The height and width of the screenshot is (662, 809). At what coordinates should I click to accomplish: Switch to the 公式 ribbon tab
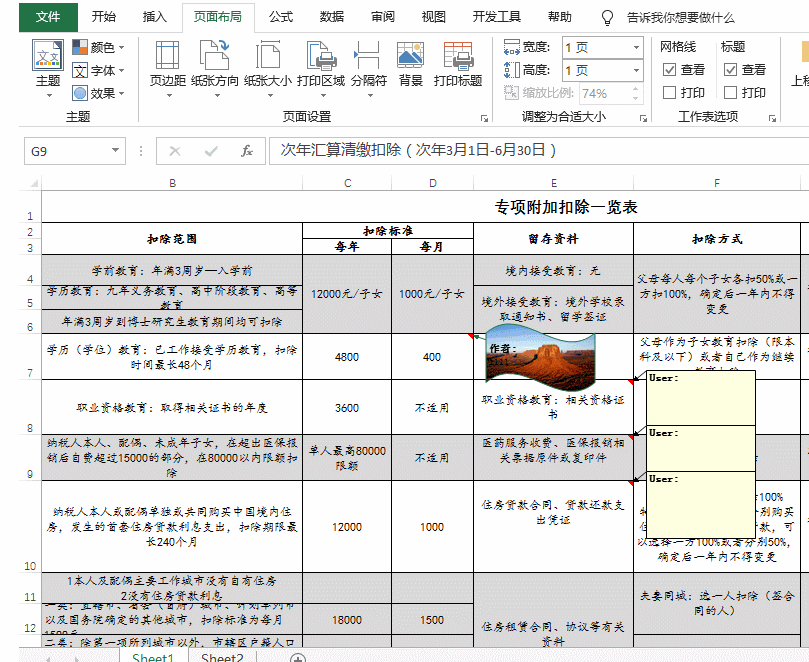(x=281, y=17)
